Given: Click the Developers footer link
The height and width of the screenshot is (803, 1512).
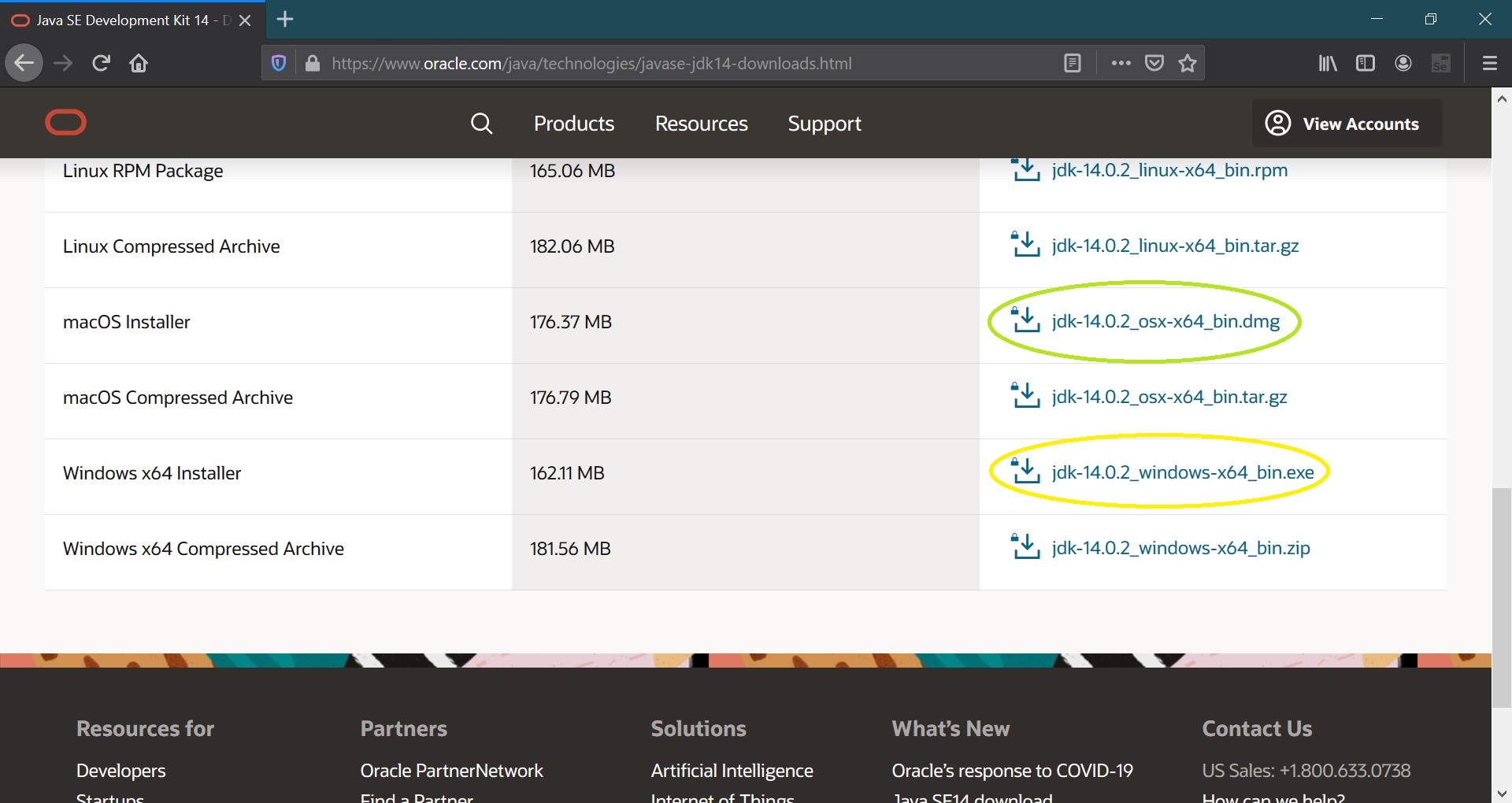Looking at the screenshot, I should [121, 771].
